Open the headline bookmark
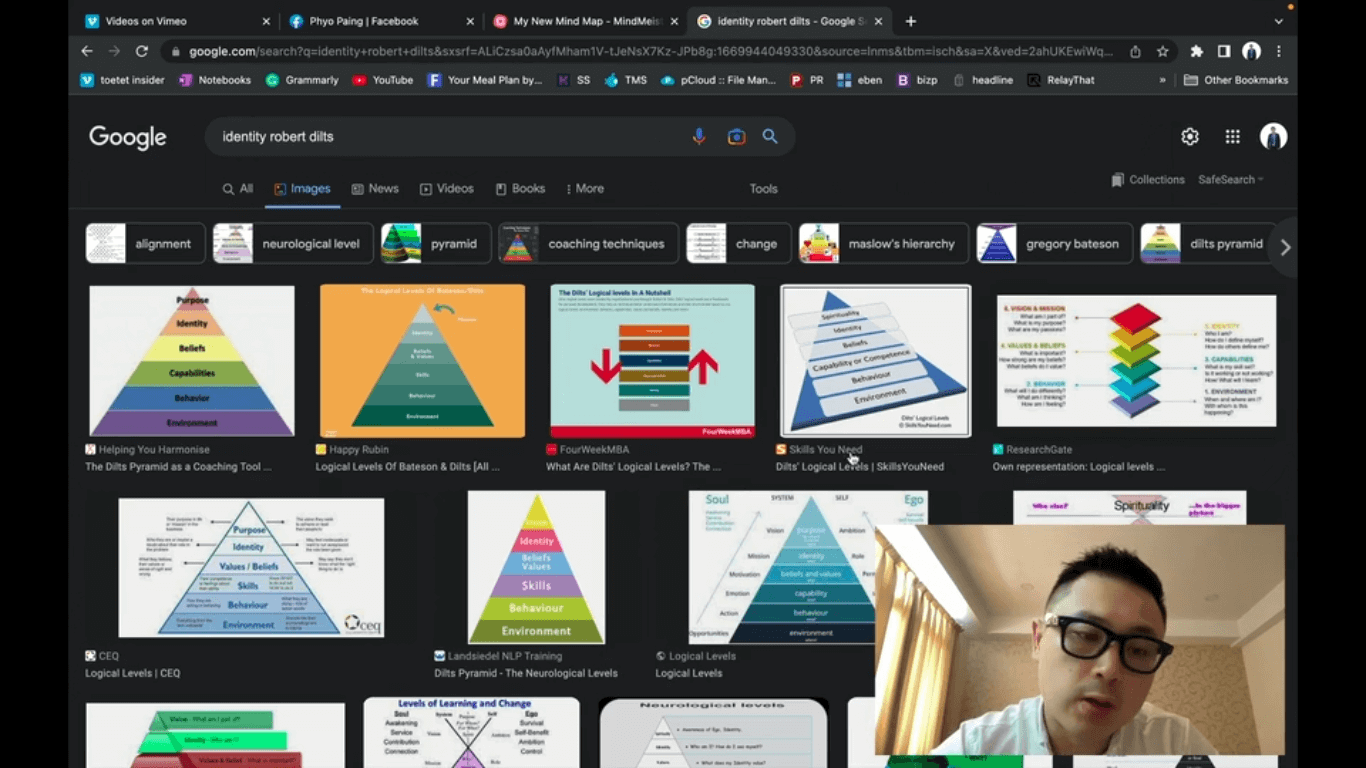Screen dimensions: 1366x768 (982, 80)
